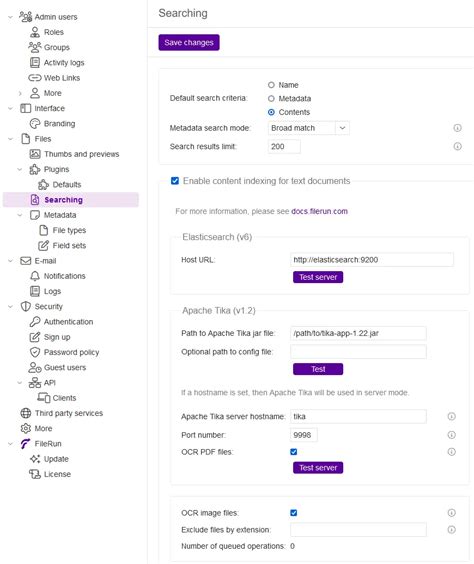The width and height of the screenshot is (474, 564).
Task: Open License under FileRun
Action: (x=57, y=474)
